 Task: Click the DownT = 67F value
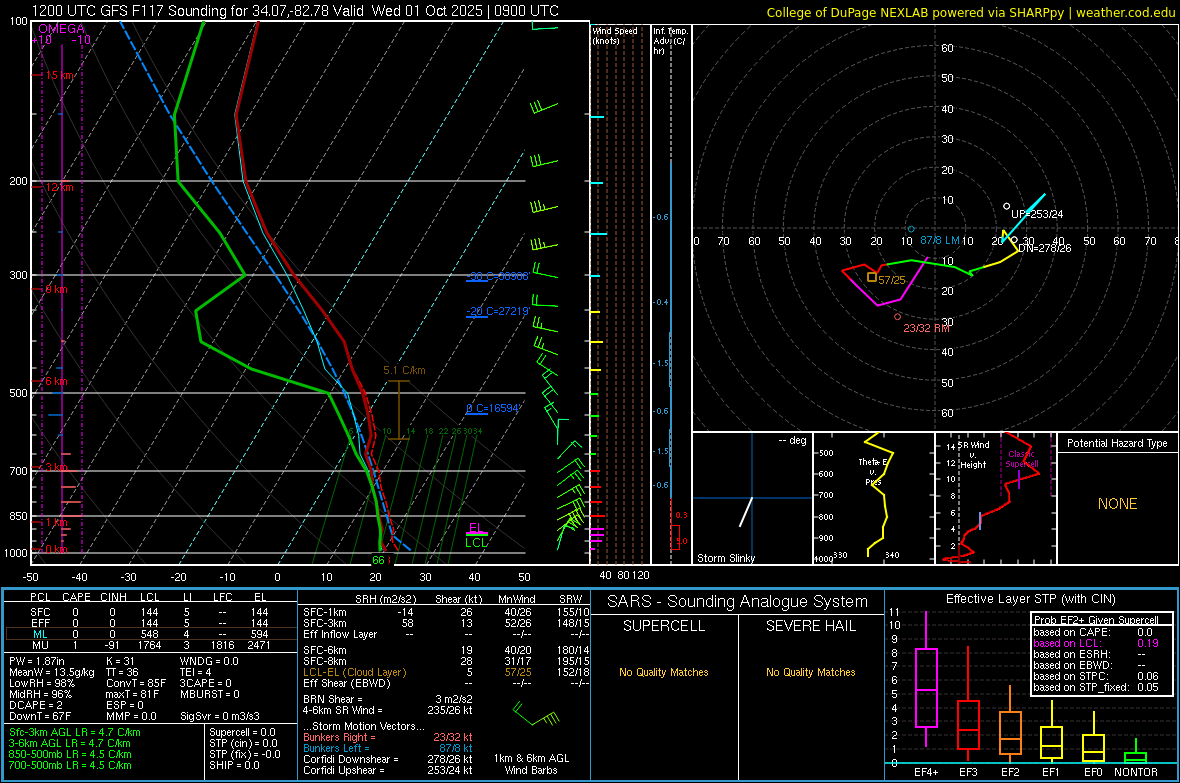click(x=40, y=716)
